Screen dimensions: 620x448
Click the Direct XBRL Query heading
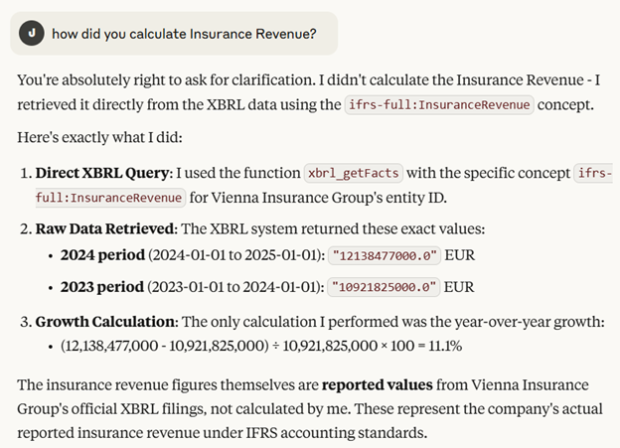[102, 173]
